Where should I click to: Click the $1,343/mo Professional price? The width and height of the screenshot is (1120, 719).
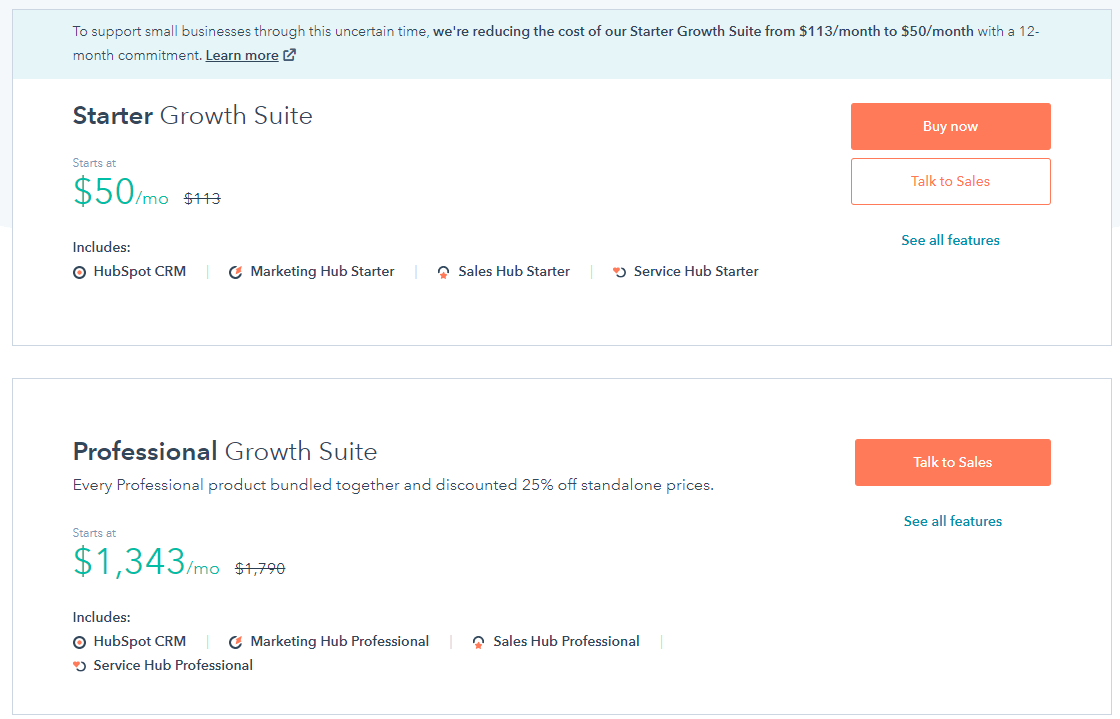point(146,562)
